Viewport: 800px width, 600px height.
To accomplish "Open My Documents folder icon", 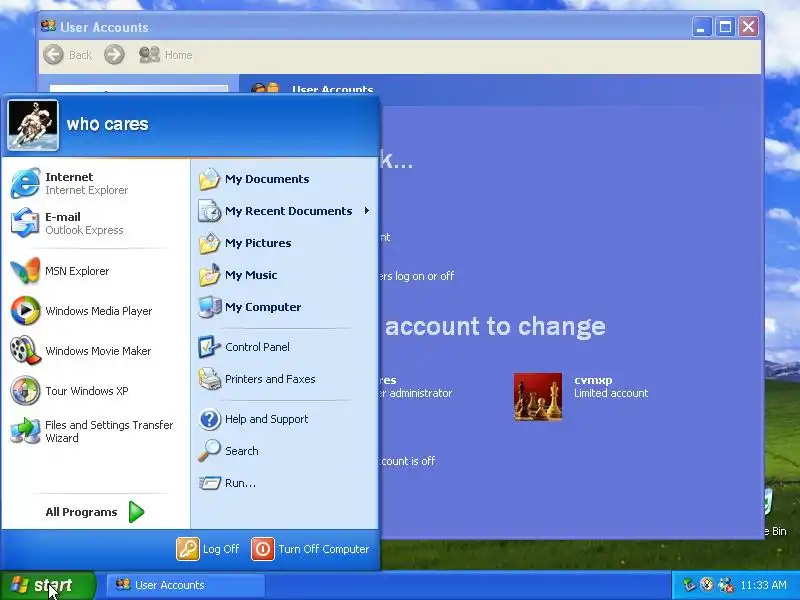I will [x=209, y=179].
